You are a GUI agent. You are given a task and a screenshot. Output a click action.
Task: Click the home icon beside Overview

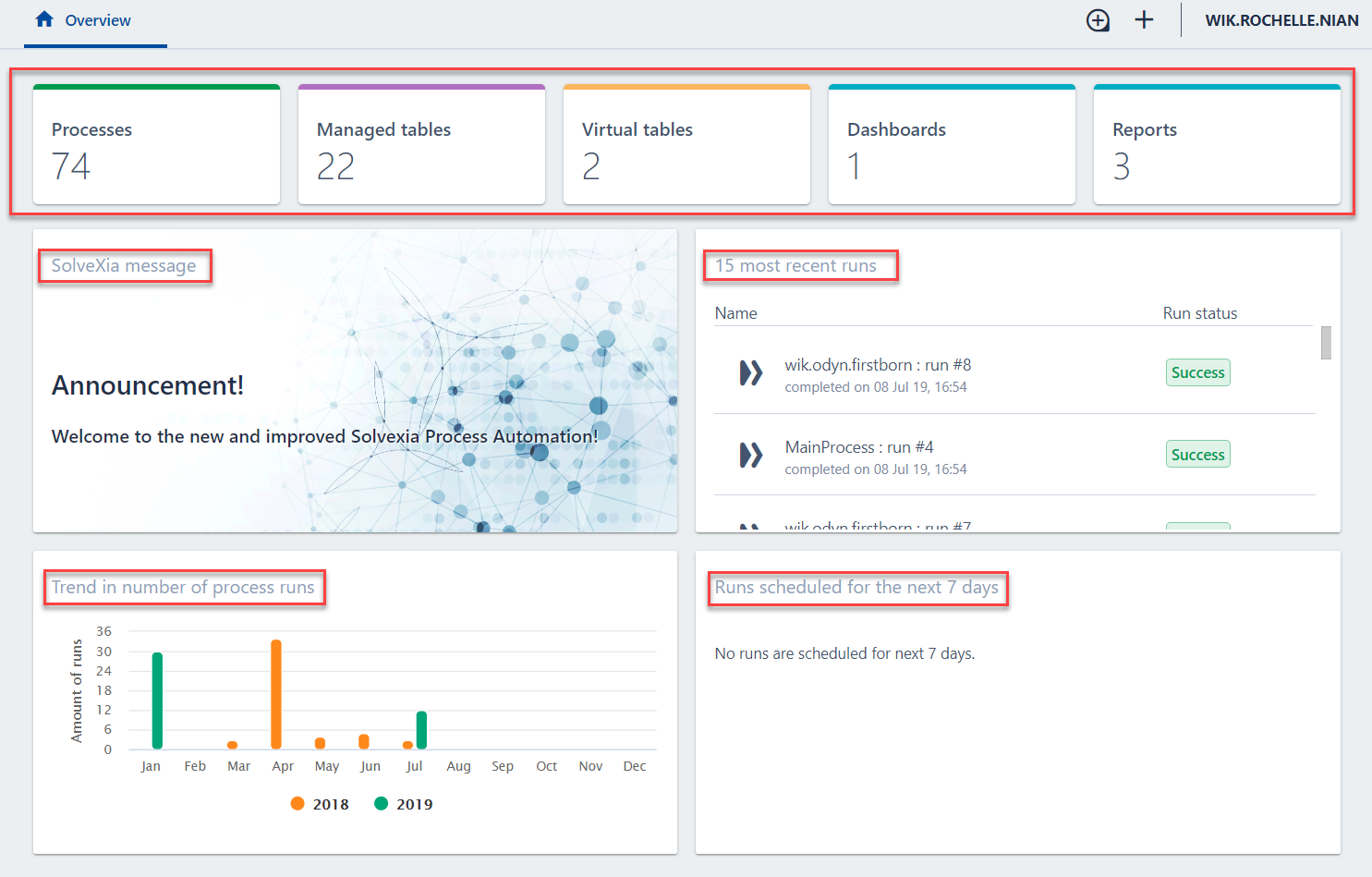44,19
